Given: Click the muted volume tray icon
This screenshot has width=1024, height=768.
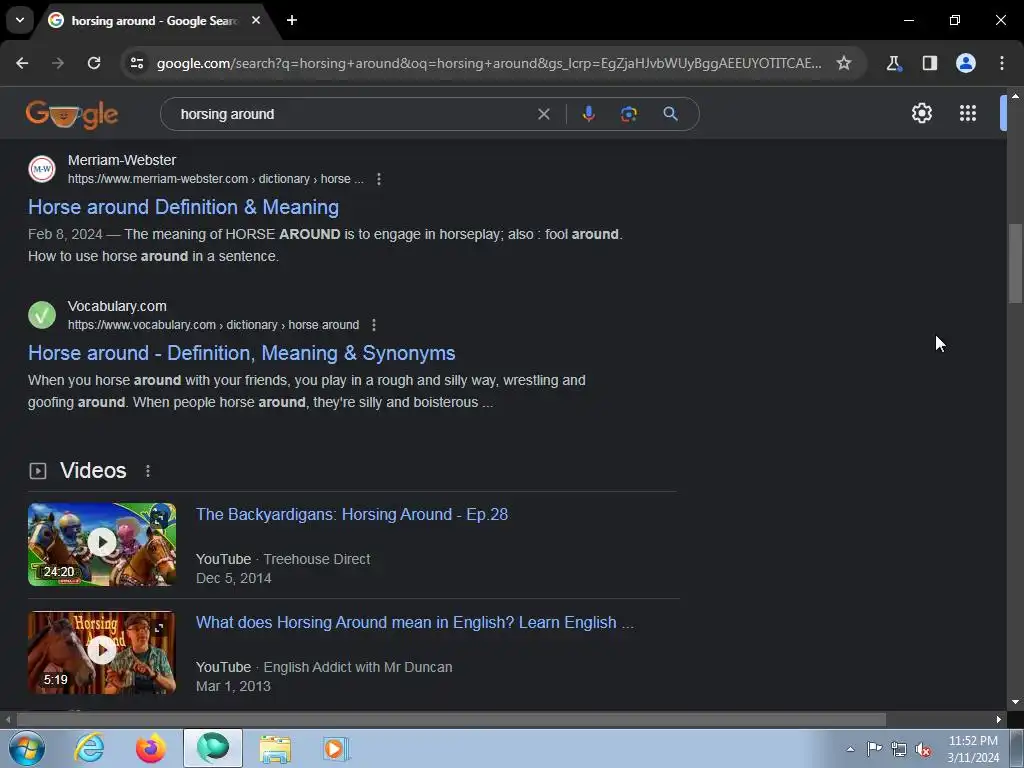Looking at the screenshot, I should [x=923, y=749].
